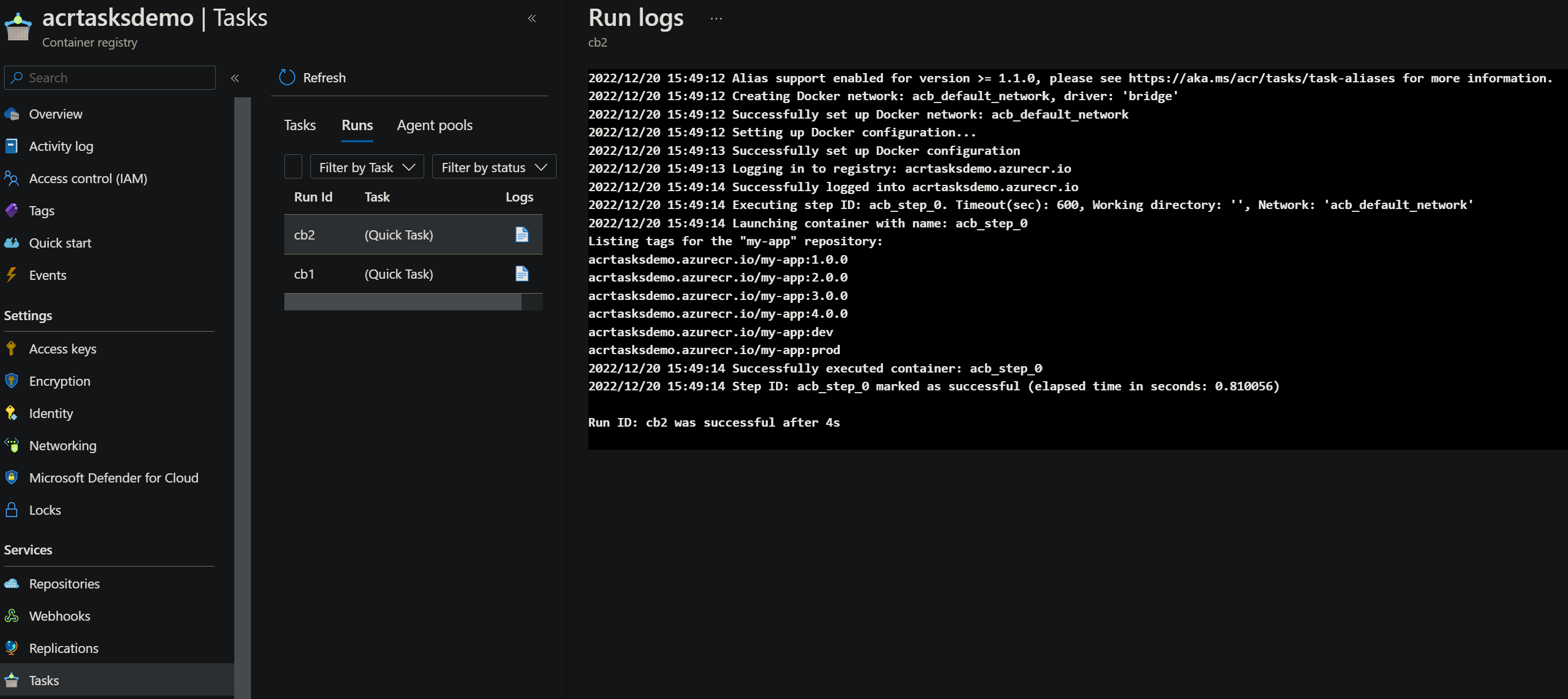Click the Alias support enabled log line

(x=1070, y=77)
